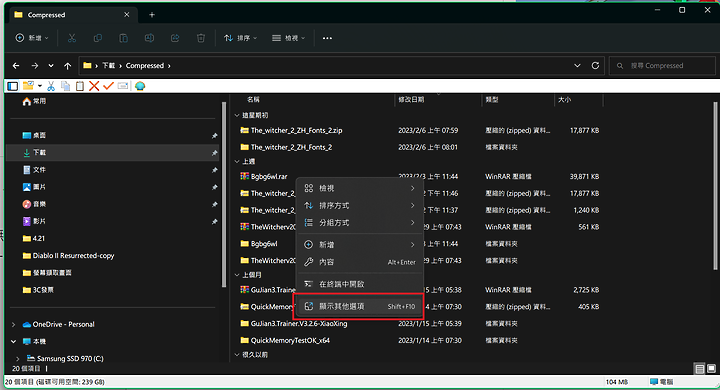720x390 pixels.
Task: Expand the OneDrive - Personal tree node
Action: pyautogui.click(x=13, y=324)
